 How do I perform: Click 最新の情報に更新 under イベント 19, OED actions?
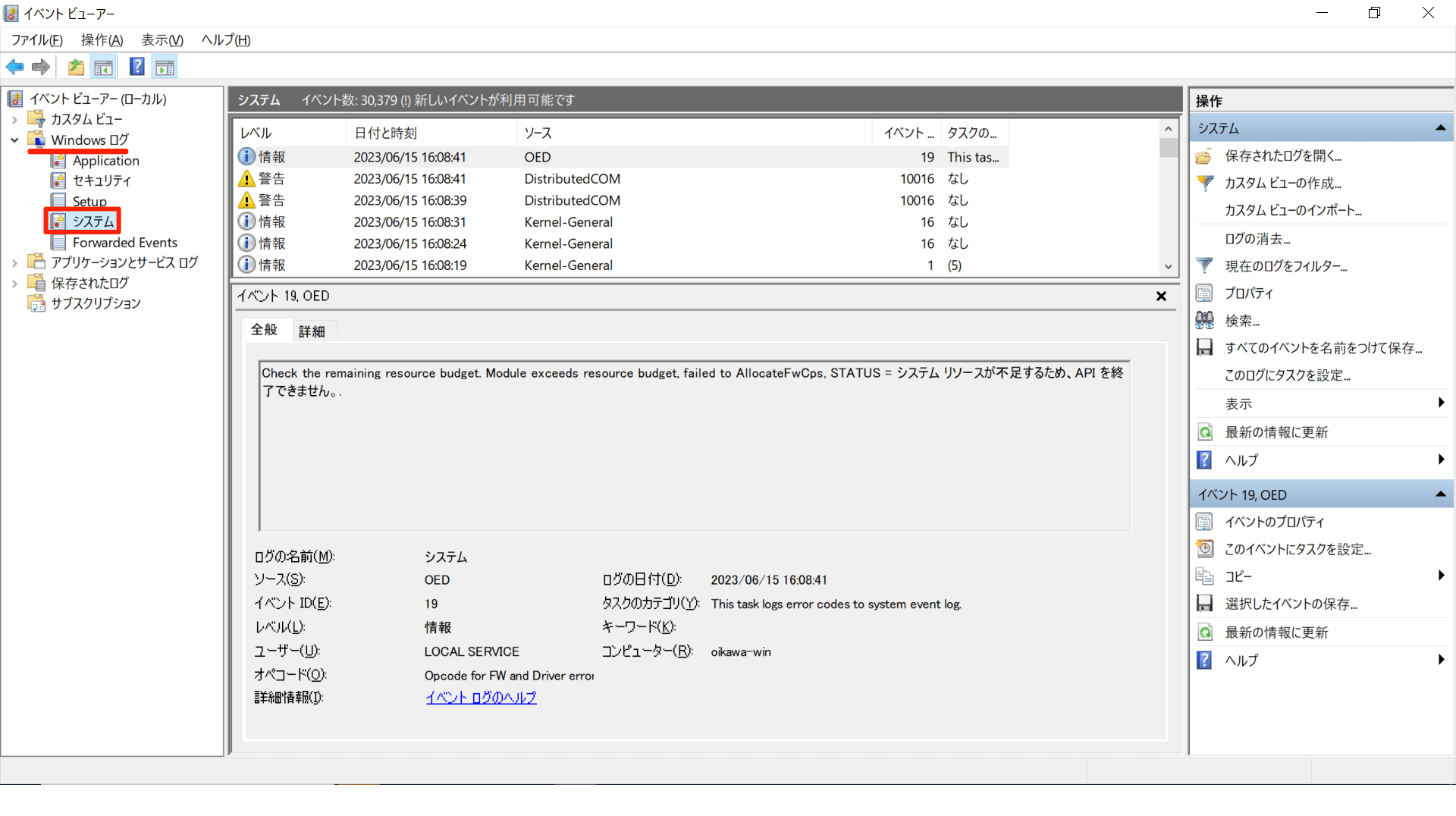click(1276, 632)
